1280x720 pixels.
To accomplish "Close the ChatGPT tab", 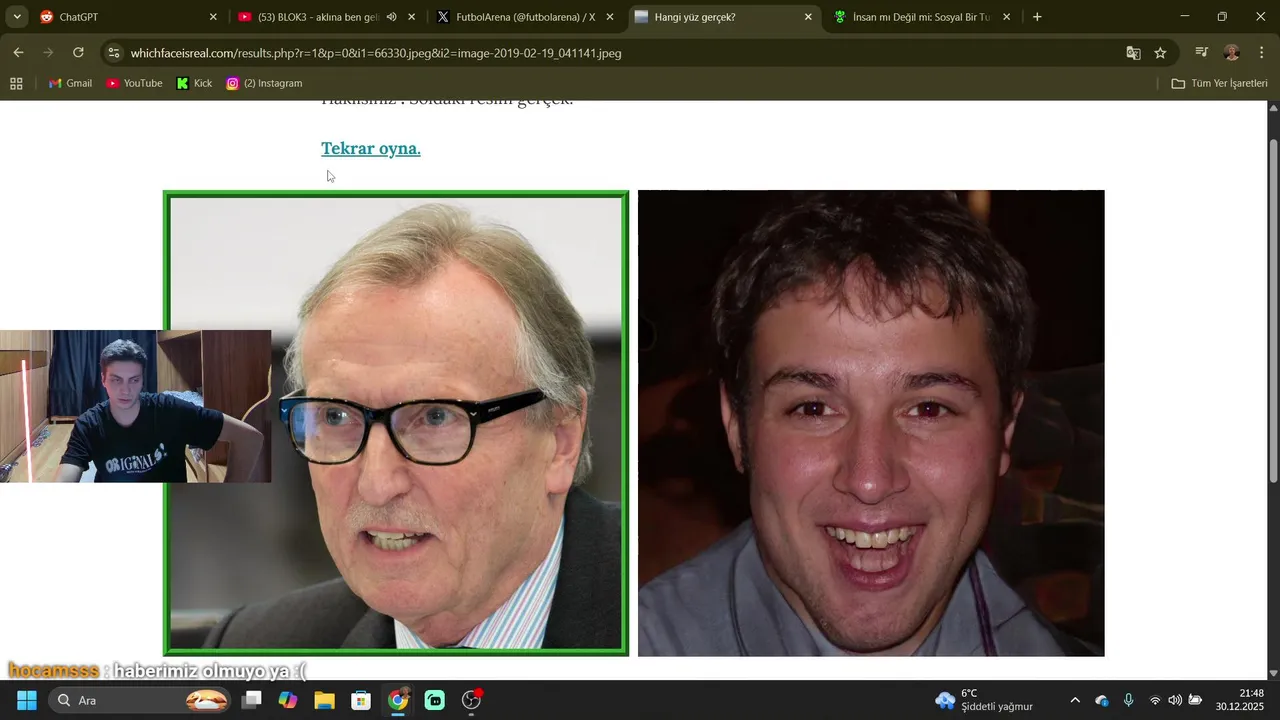I will pos(213,17).
